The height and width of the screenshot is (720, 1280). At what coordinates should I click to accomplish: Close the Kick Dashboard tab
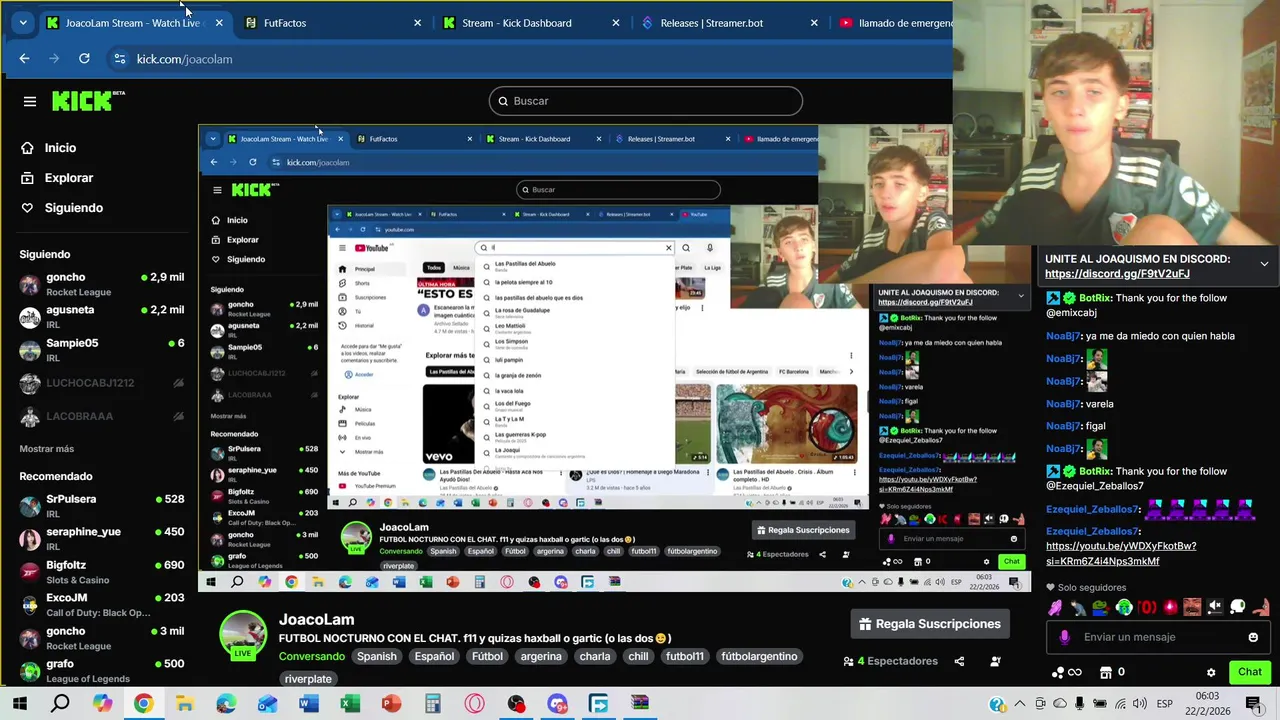point(616,23)
